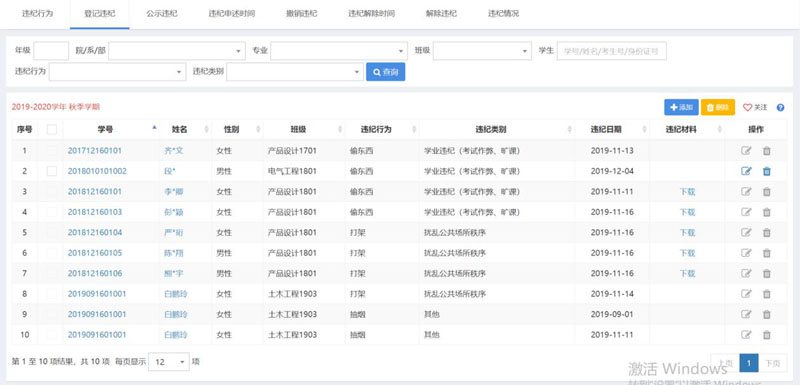
Task: Download material for 201812160104
Action: (x=687, y=233)
